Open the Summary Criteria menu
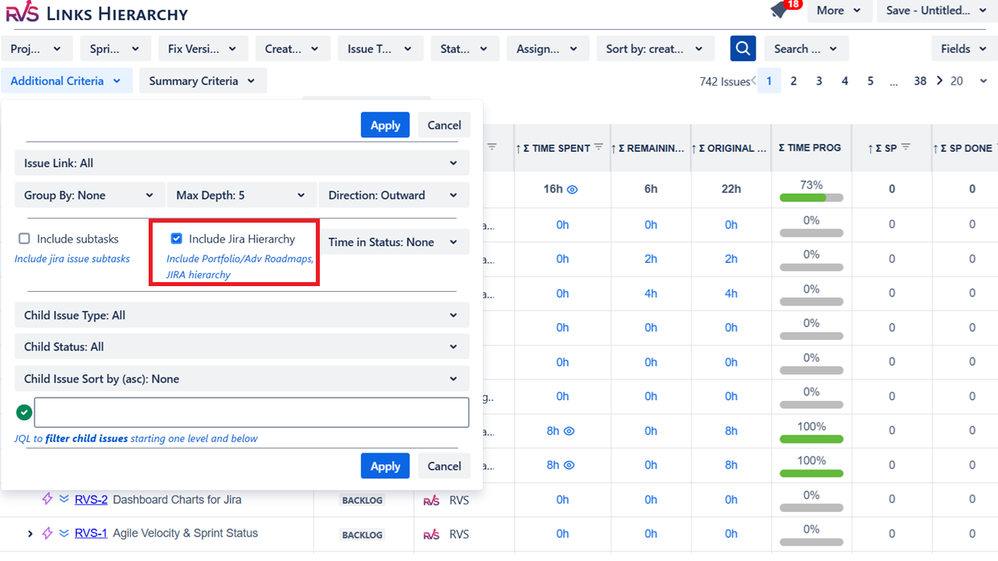Screen dimensions: 998x561 pos(202,81)
